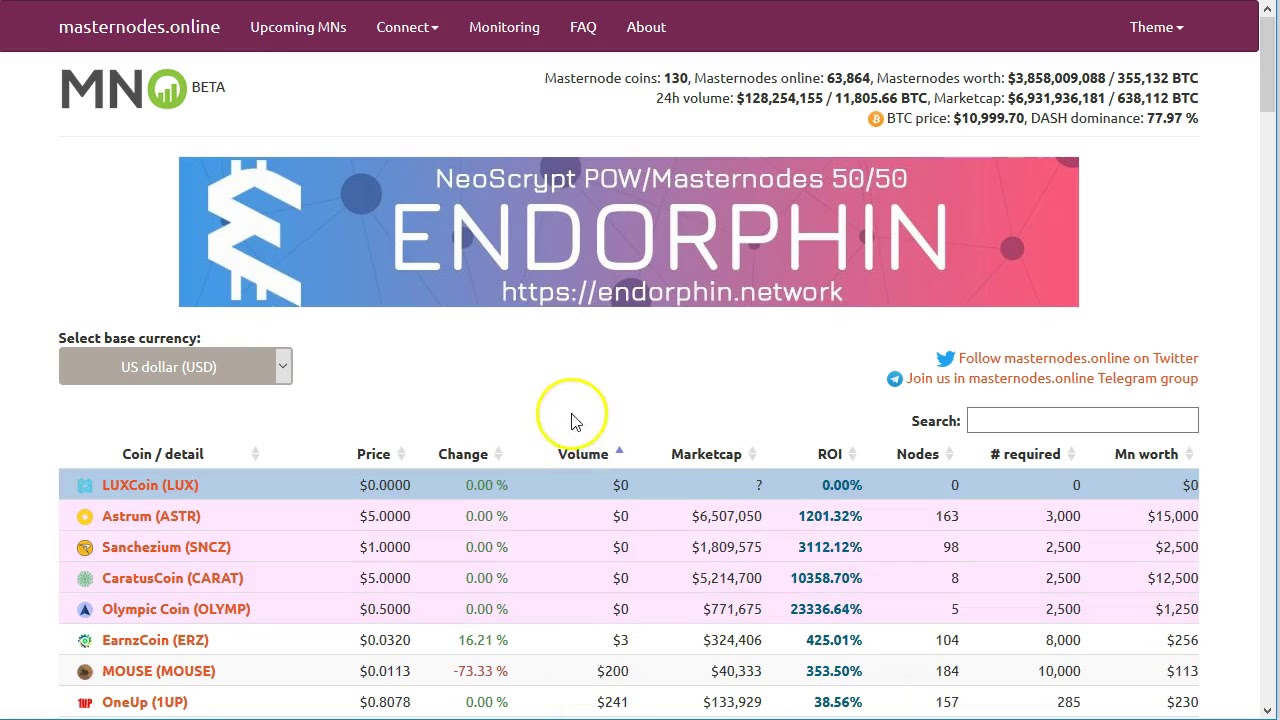1280x720 pixels.
Task: Click EarnzCoin price $0.0320
Action: pyautogui.click(x=385, y=640)
